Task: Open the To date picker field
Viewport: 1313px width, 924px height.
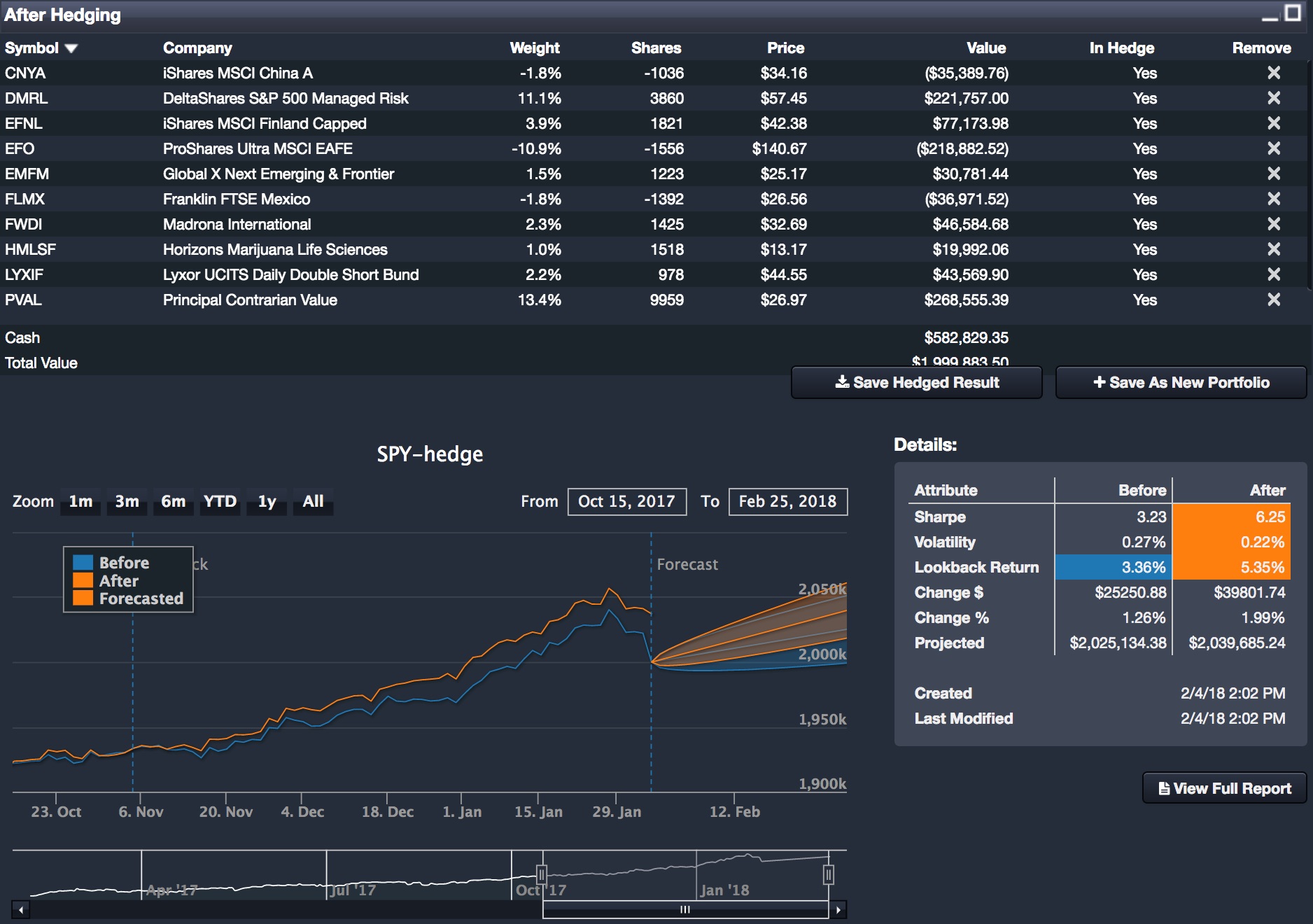Action: click(x=787, y=501)
